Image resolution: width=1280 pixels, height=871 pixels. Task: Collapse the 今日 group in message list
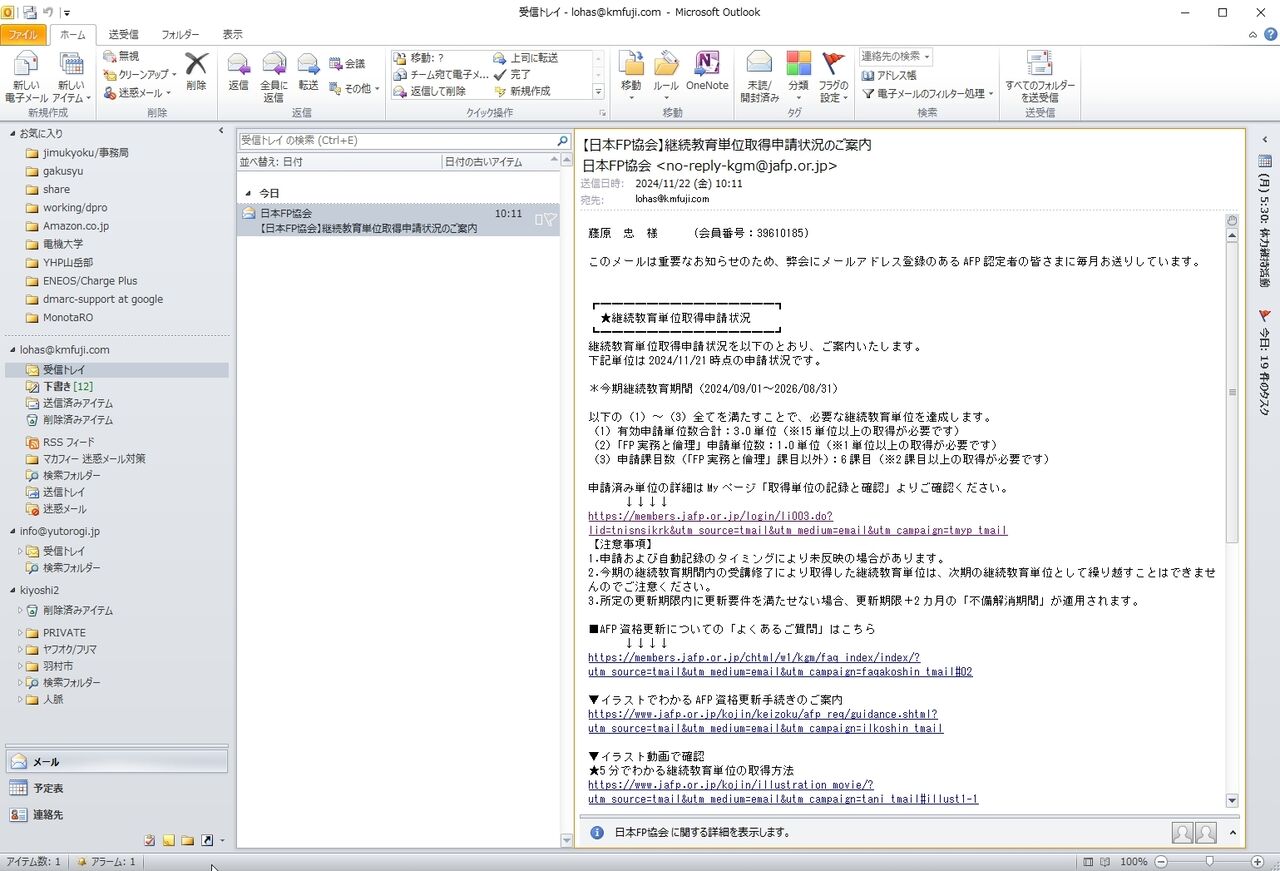(x=247, y=193)
